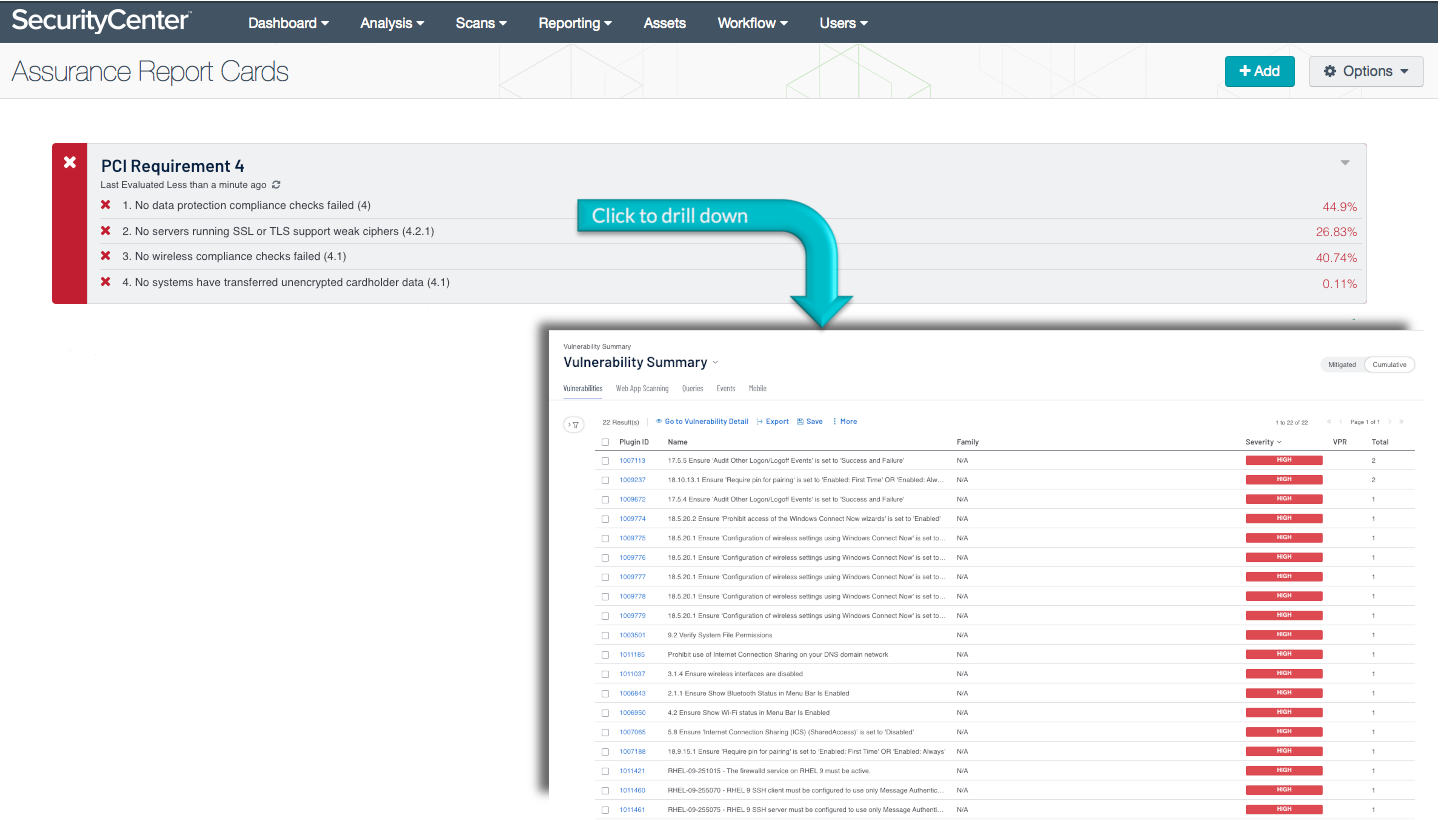The height and width of the screenshot is (820, 1440).
Task: Drill into the 26.83% weak ciphers result
Action: pos(1337,232)
